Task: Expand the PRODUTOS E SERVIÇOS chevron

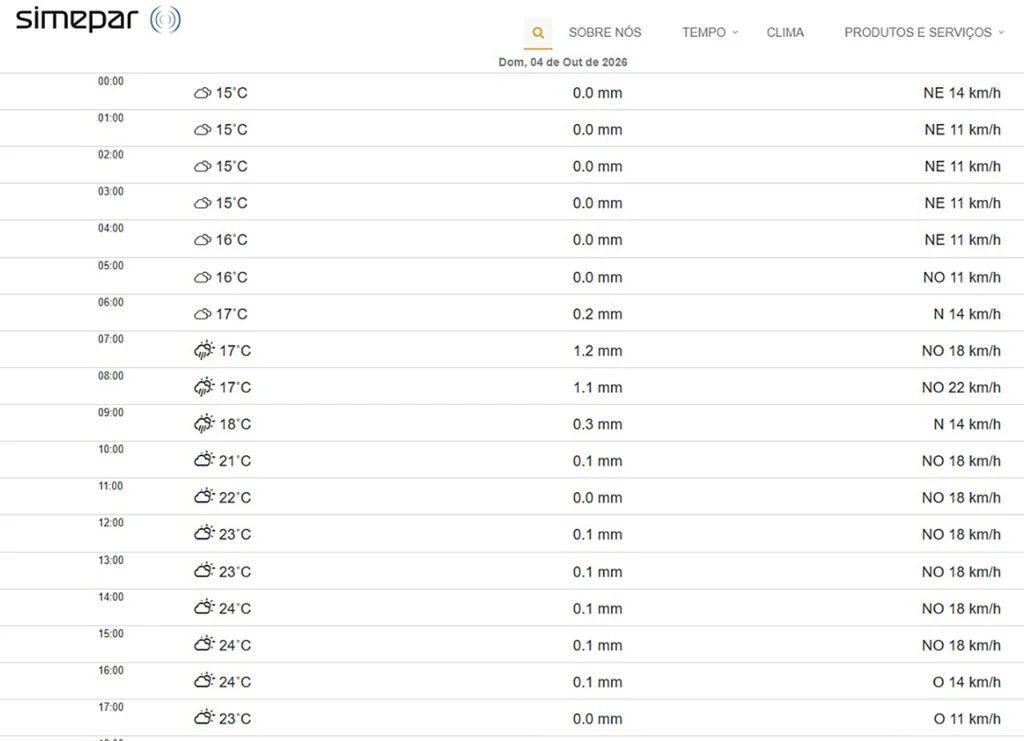Action: pyautogui.click(x=1001, y=32)
